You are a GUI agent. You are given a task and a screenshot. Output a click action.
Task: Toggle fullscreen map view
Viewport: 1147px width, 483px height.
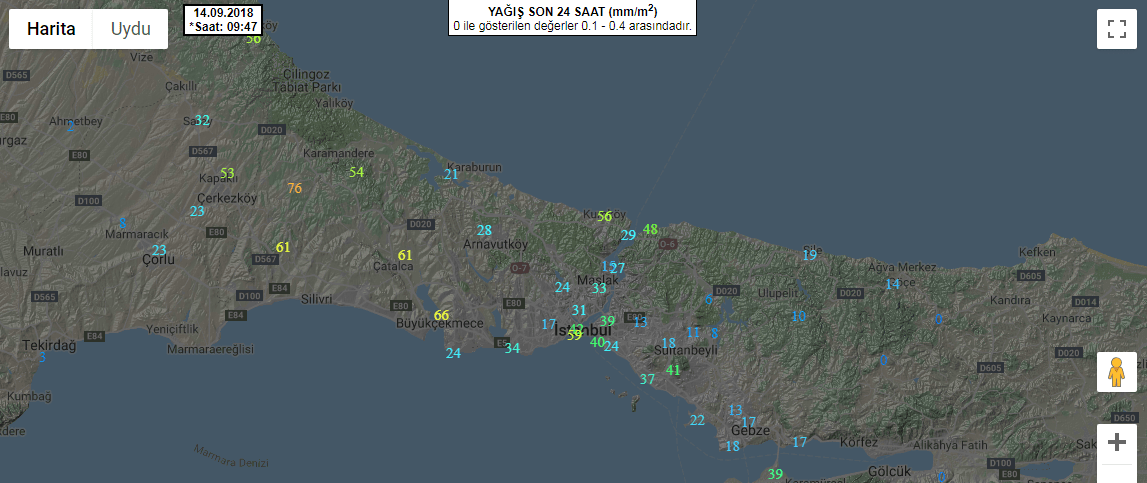tap(1116, 29)
